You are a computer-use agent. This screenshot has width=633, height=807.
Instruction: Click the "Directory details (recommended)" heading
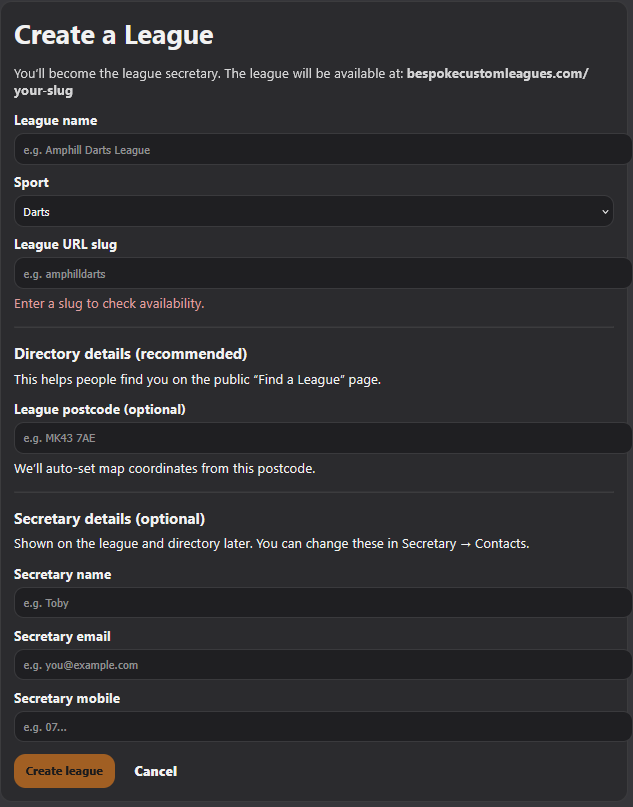pos(130,354)
